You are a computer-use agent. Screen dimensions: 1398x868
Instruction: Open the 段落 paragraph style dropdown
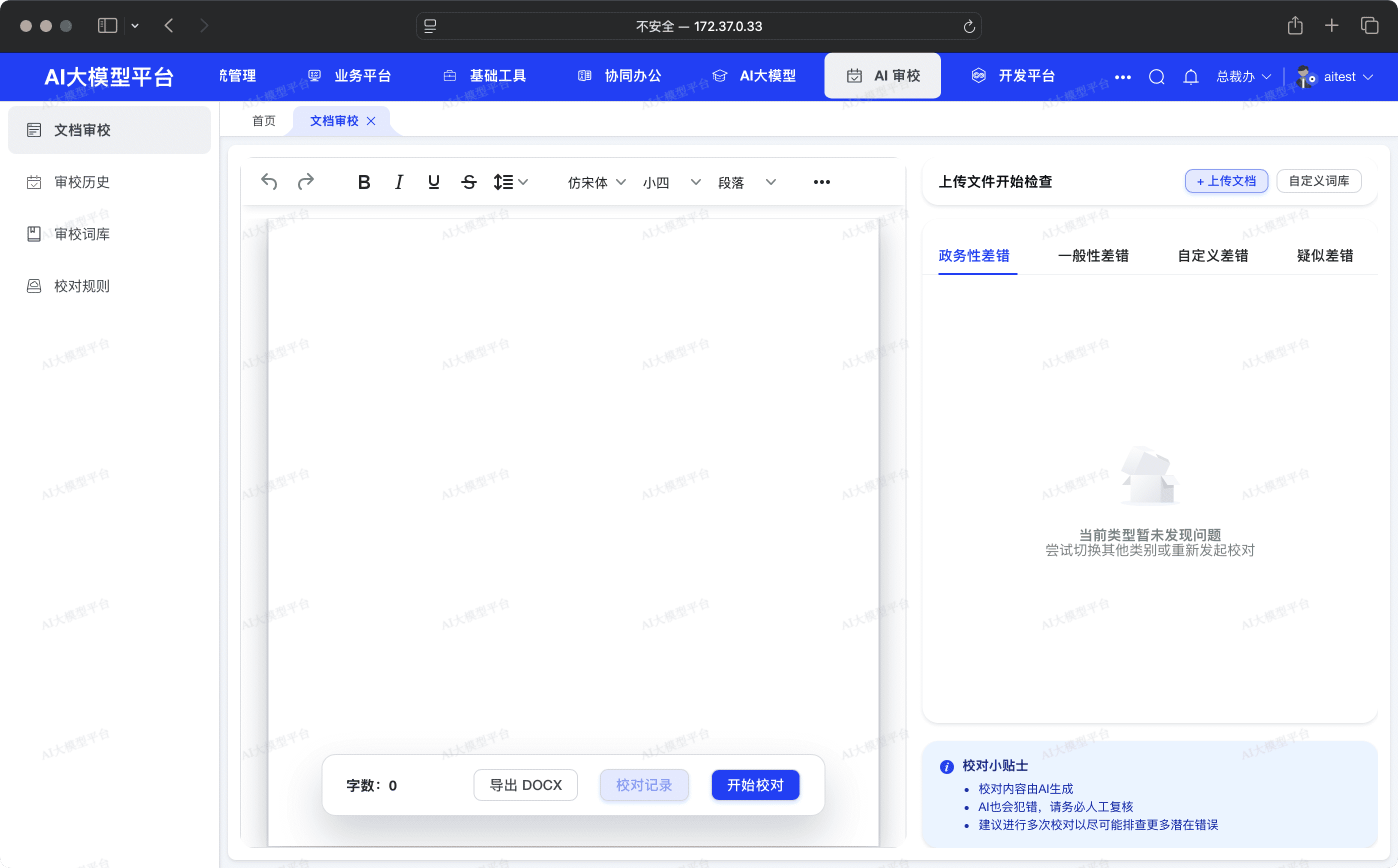coord(746,182)
